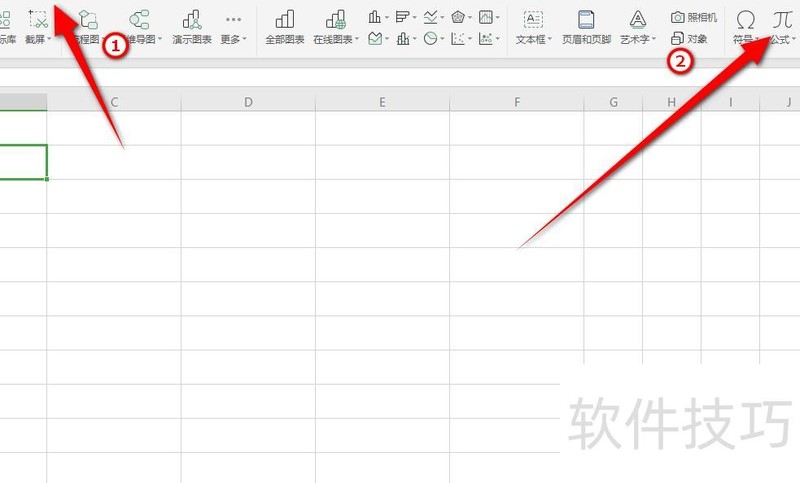
Task: Open the mind map (思维导图) icon
Action: tap(139, 20)
